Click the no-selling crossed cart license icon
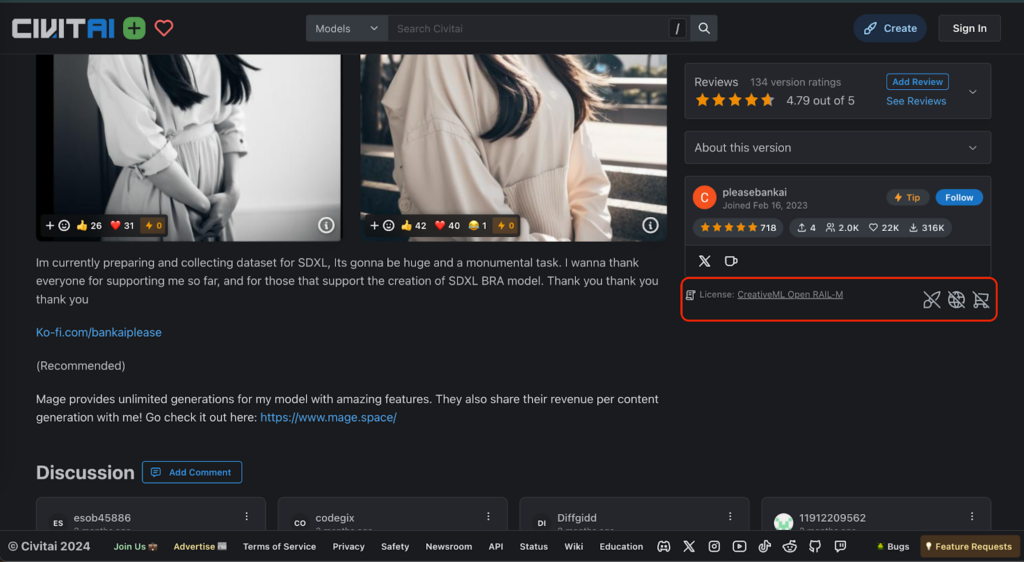Image resolution: width=1024 pixels, height=562 pixels. click(981, 300)
